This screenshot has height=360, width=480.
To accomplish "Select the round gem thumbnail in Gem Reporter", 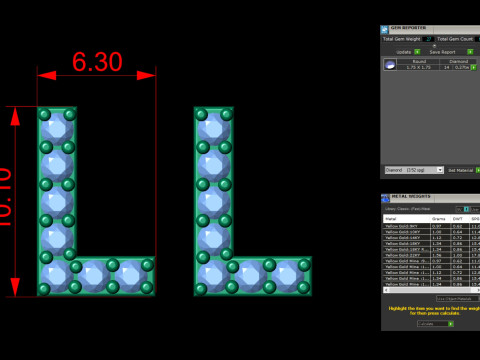I will point(390,64).
